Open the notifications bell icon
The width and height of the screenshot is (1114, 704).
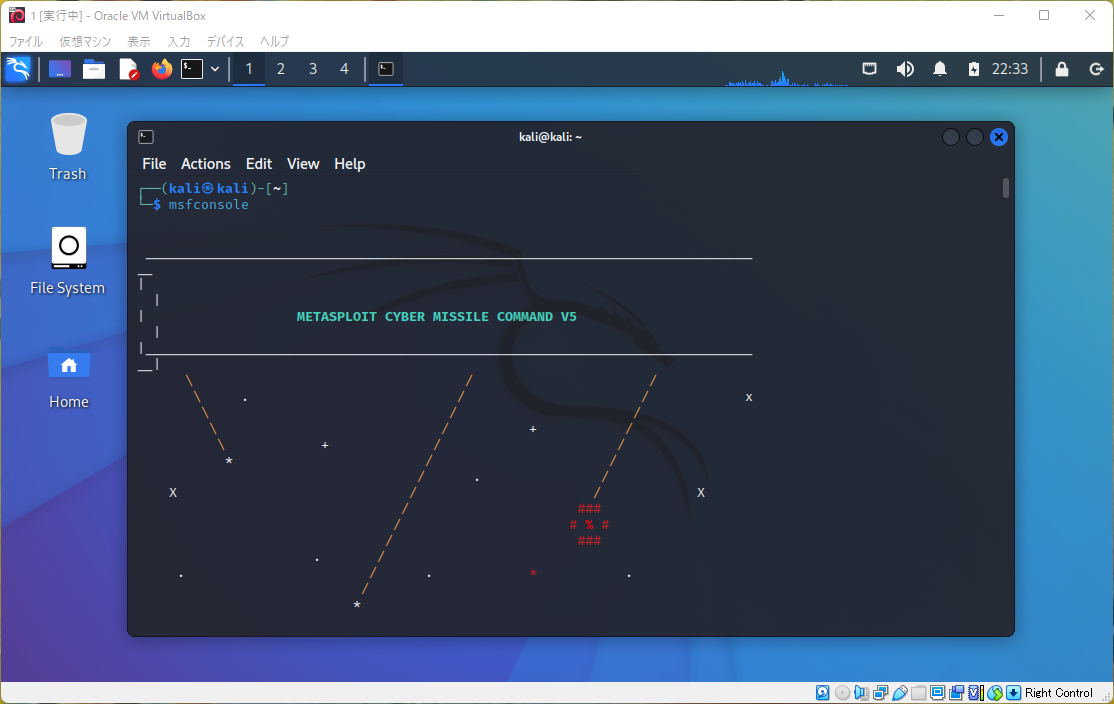(x=940, y=69)
